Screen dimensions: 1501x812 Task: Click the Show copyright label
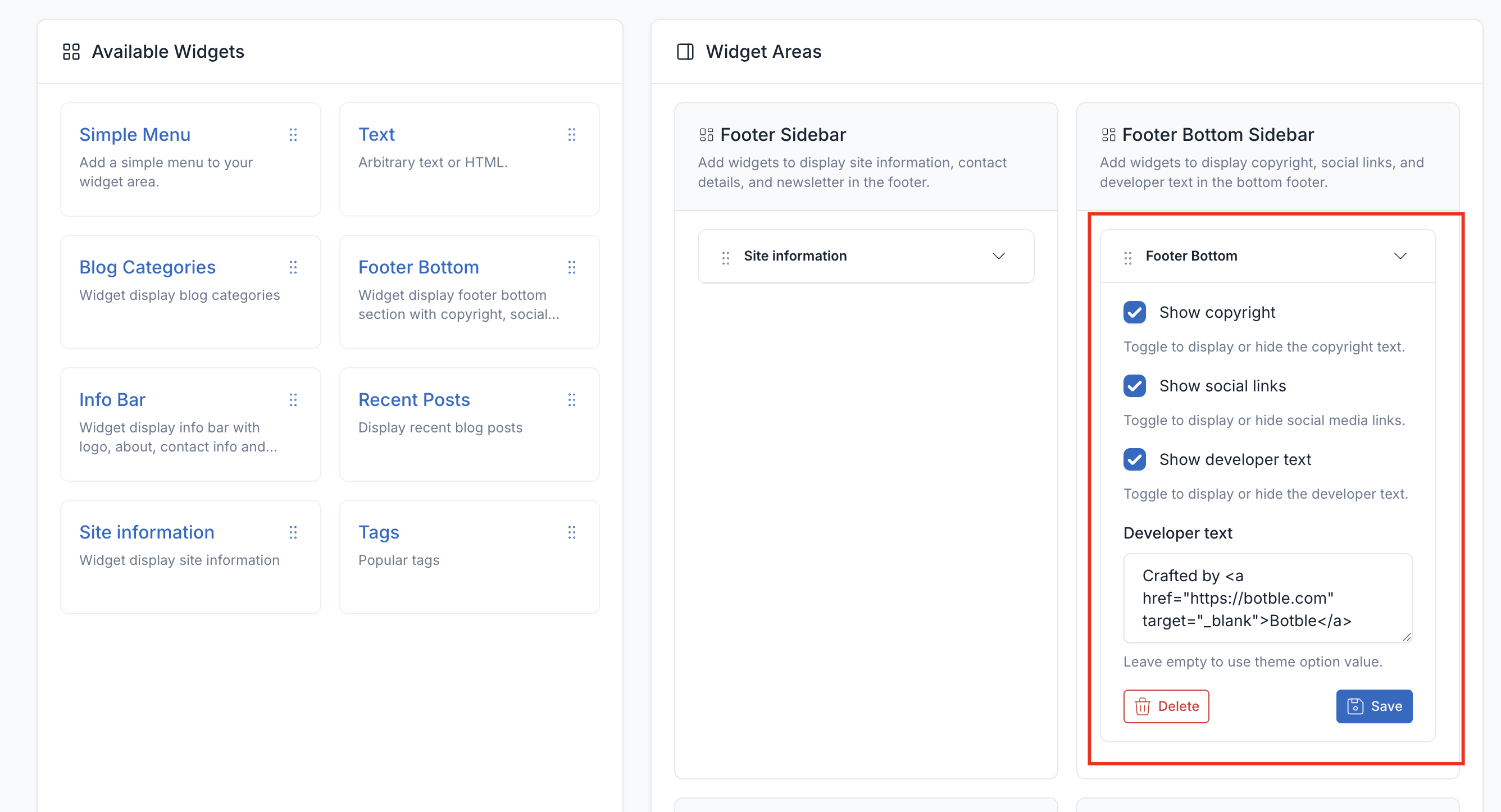coord(1217,313)
